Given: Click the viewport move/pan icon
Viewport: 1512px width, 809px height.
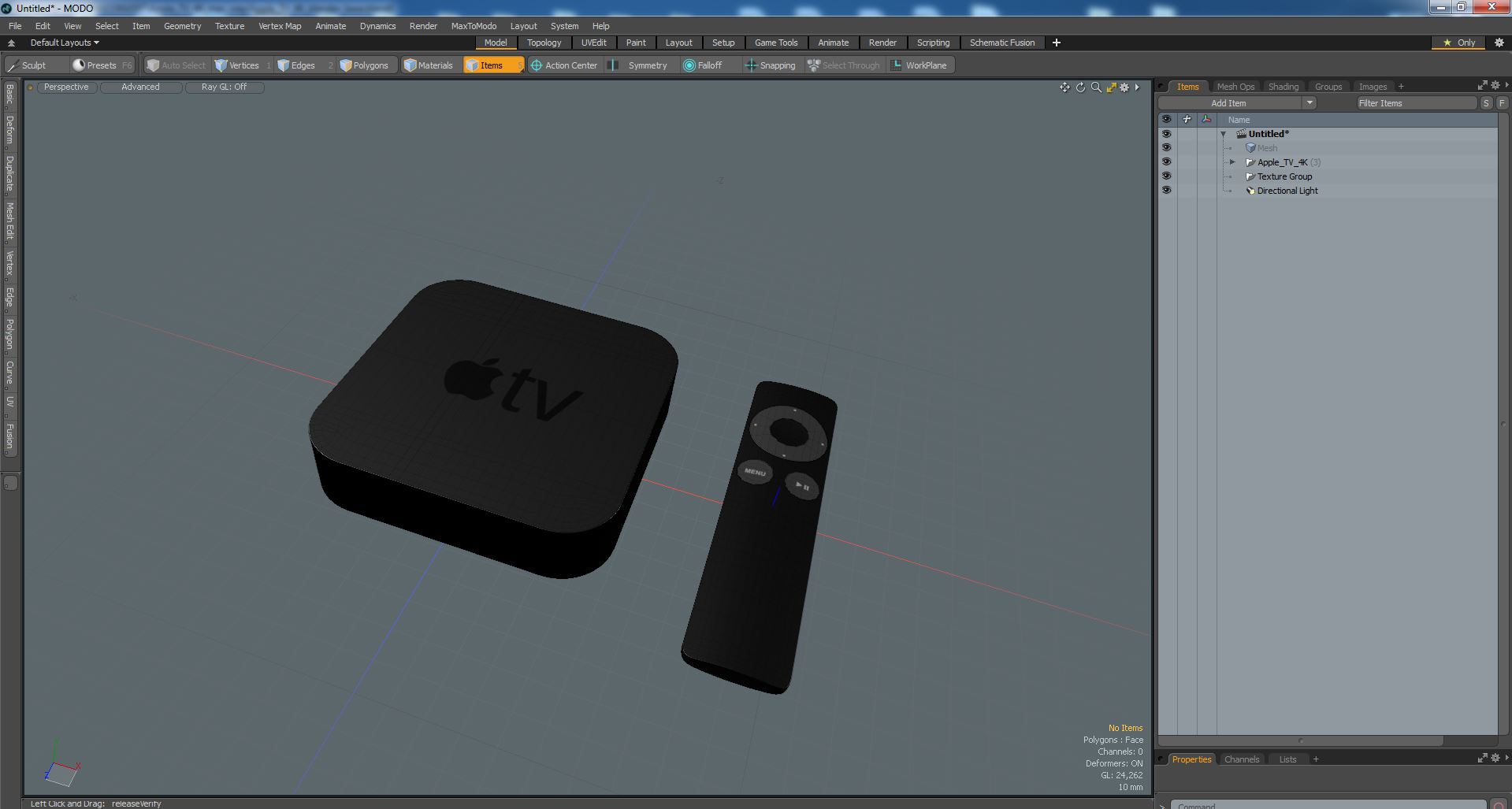Looking at the screenshot, I should (1064, 87).
